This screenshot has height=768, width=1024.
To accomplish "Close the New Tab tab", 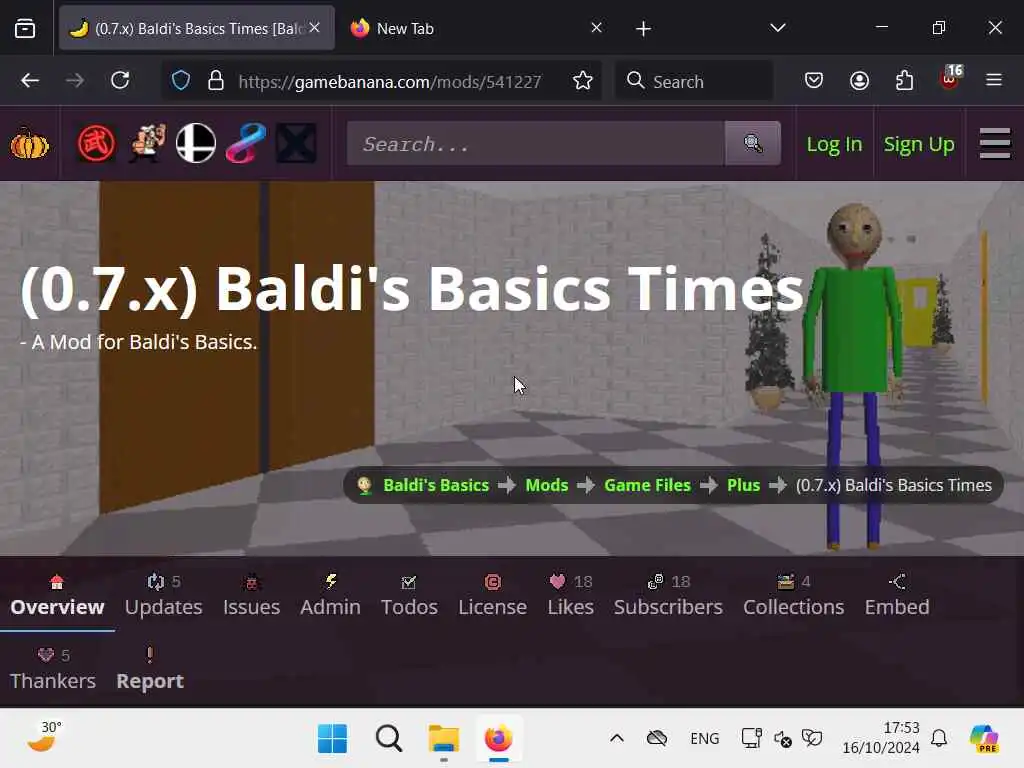I will tap(596, 28).
